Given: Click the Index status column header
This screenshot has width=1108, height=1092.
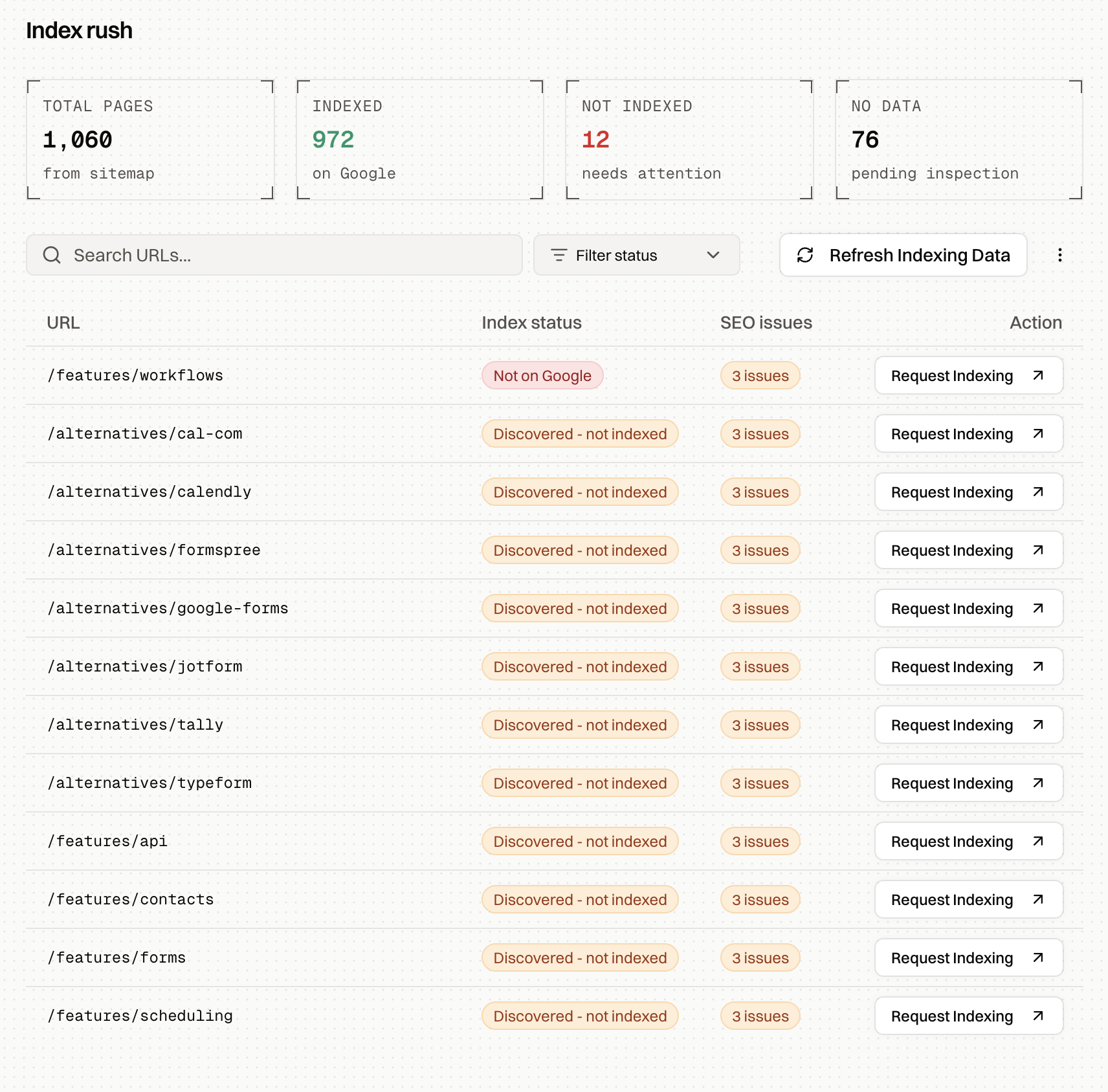Looking at the screenshot, I should (x=531, y=322).
